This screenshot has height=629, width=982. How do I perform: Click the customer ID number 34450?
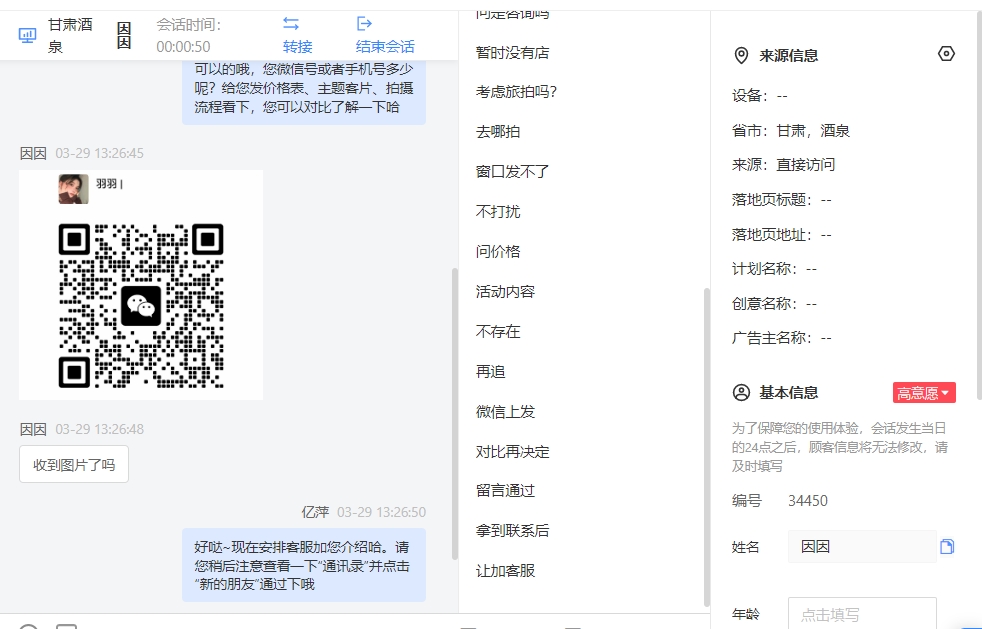coord(808,501)
